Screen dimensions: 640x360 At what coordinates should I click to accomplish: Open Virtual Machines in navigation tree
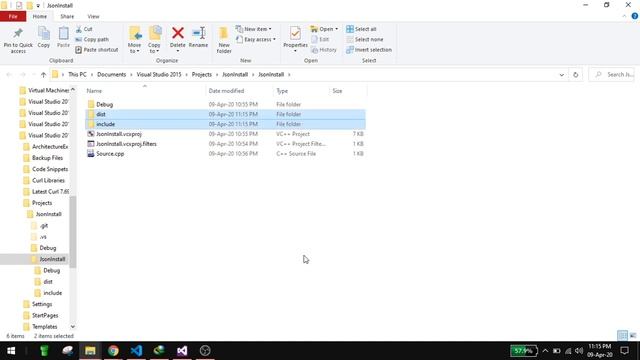coord(44,90)
